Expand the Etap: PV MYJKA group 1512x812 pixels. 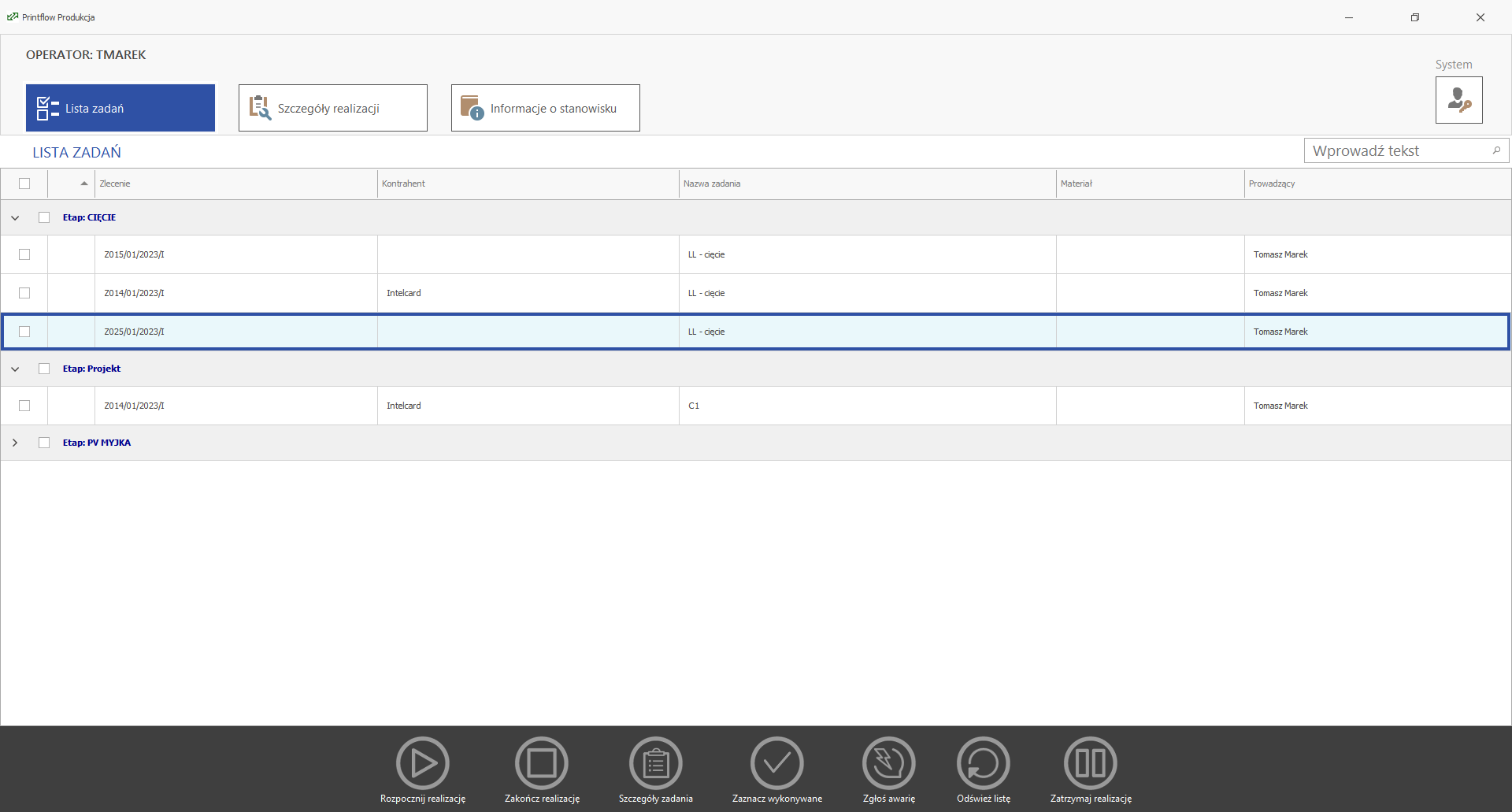pos(15,443)
